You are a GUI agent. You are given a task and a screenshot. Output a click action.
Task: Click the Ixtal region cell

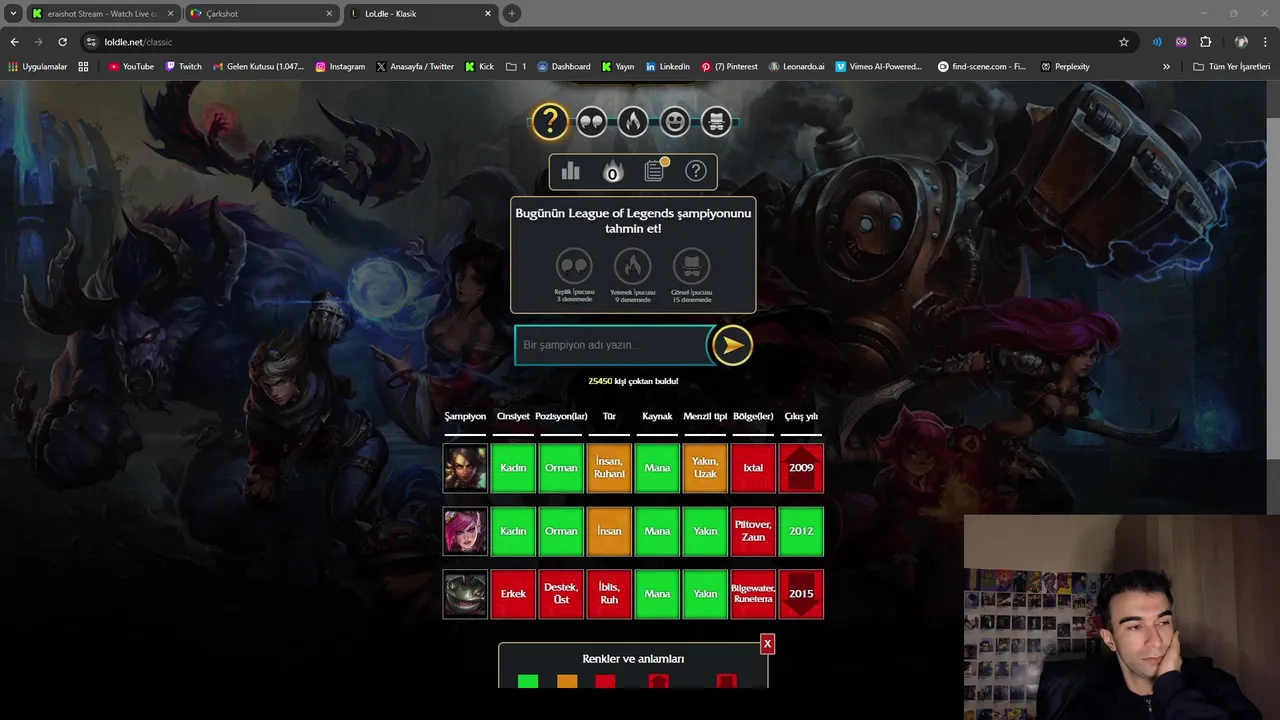[x=753, y=468]
